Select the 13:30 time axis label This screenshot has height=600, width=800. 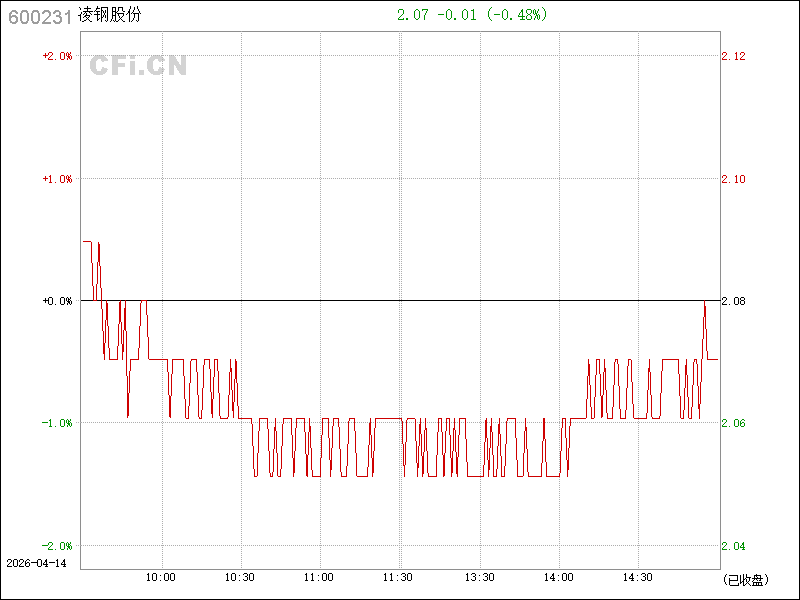tap(479, 577)
